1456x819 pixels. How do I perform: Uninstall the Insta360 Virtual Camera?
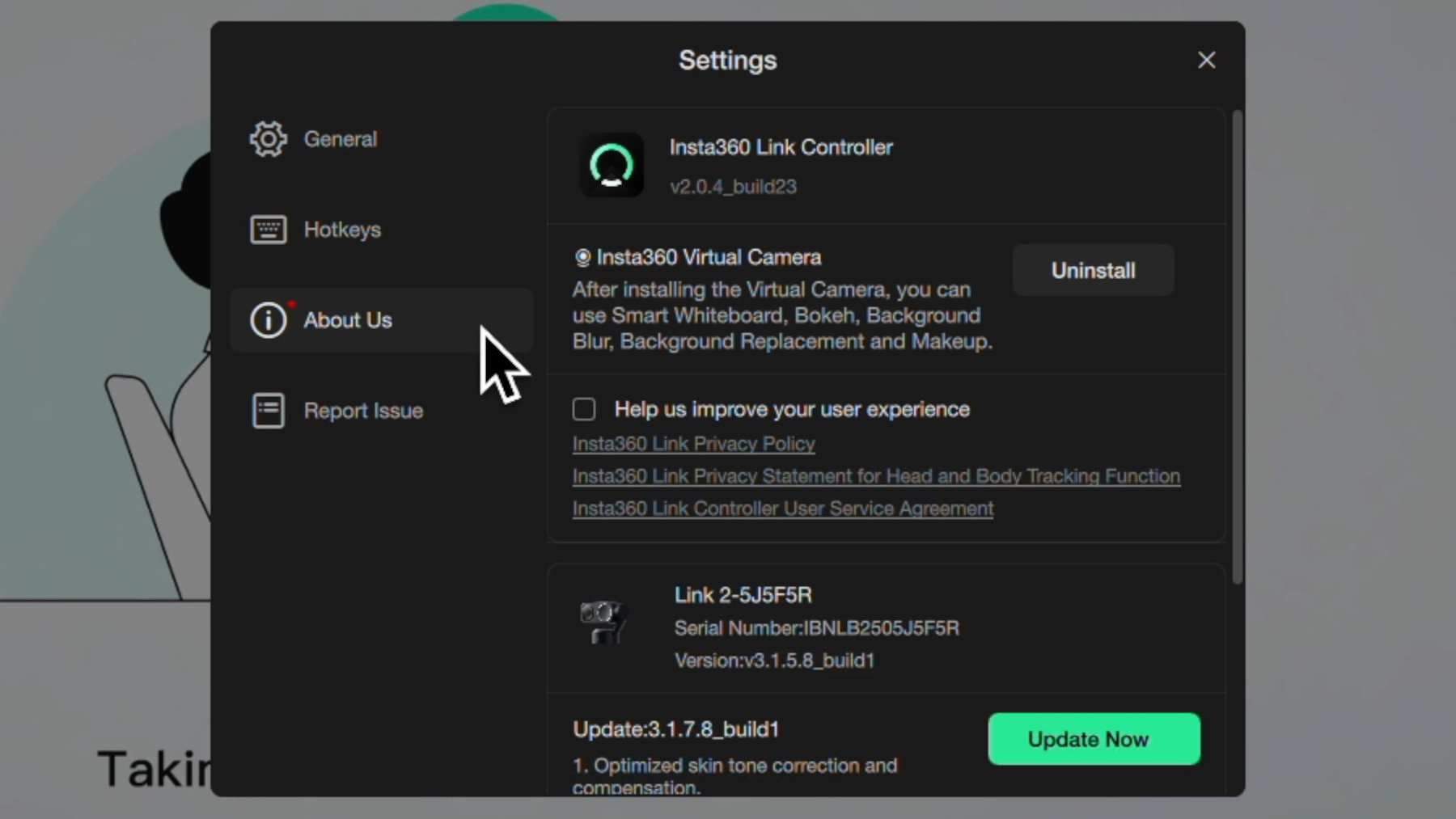[x=1093, y=270]
